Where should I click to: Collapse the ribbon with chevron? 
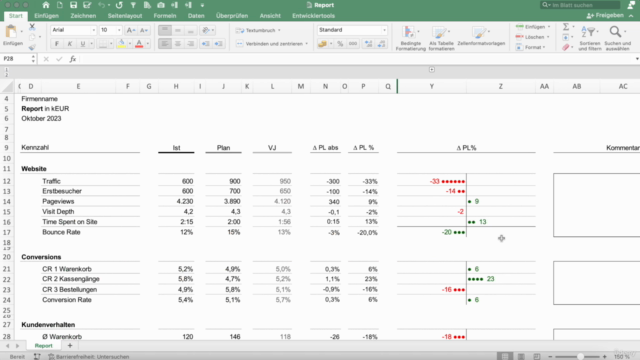pyautogui.click(x=631, y=16)
